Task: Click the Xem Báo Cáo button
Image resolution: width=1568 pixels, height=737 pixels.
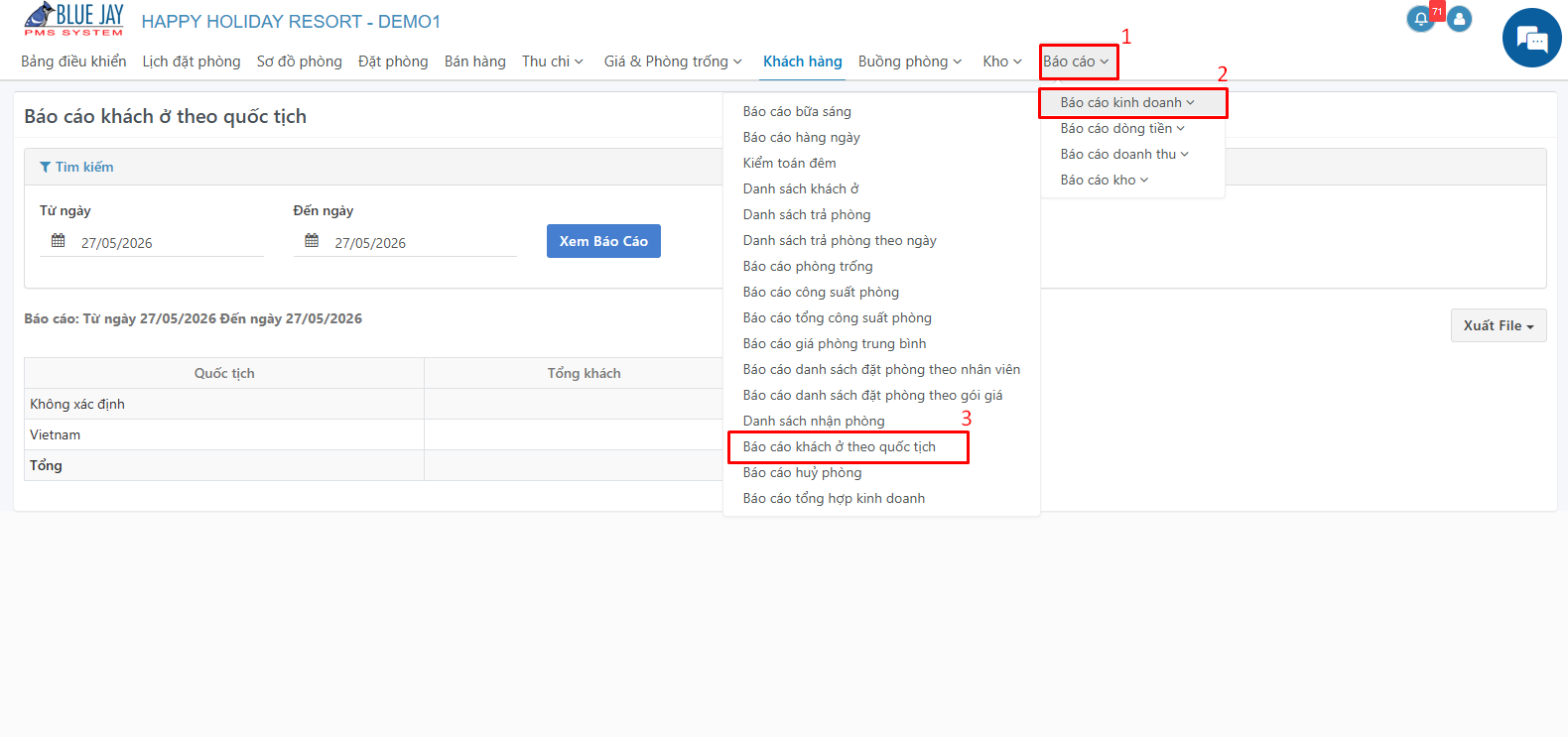Action: pyautogui.click(x=603, y=241)
